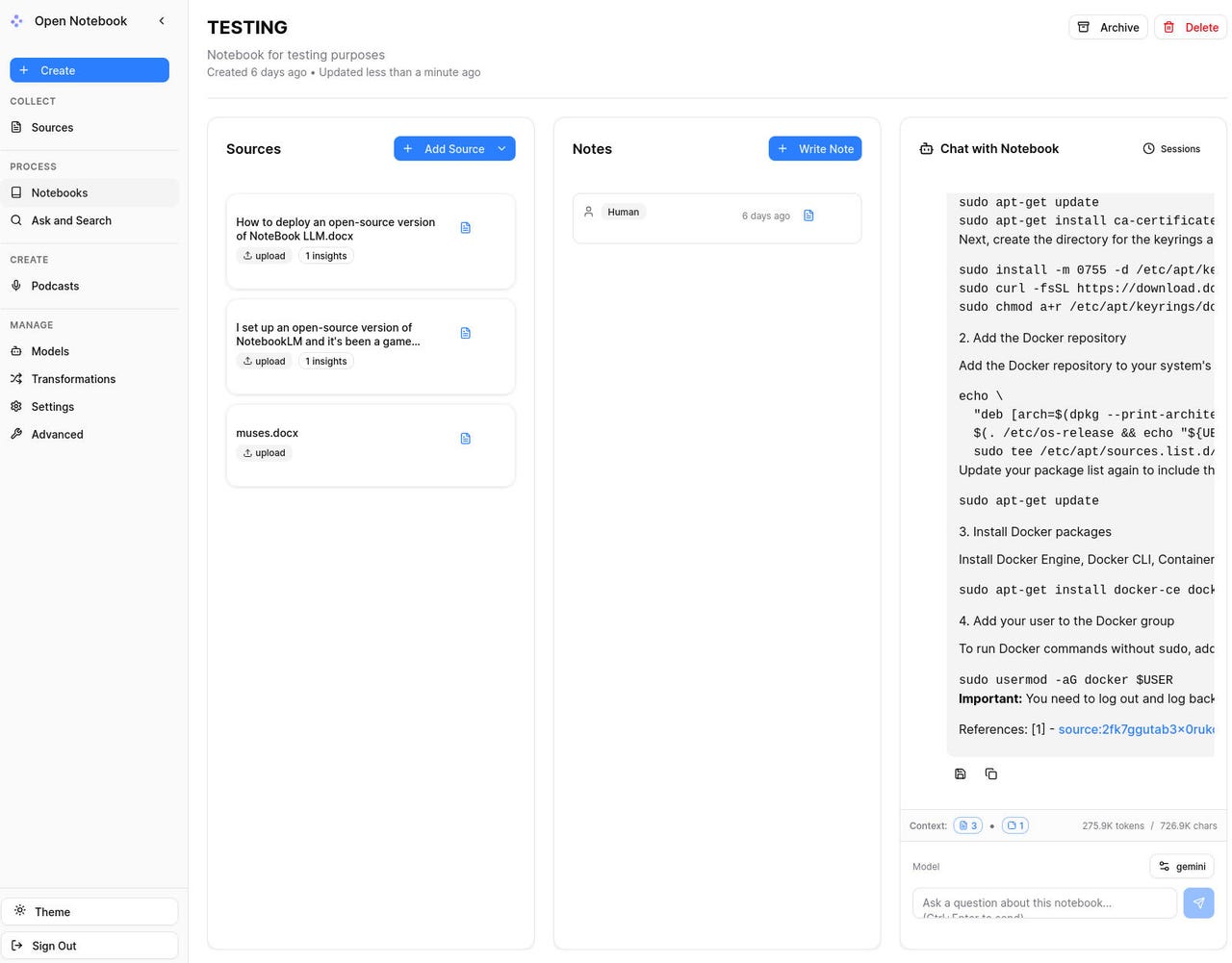Send the chat message arrow button
Viewport: 1232px width, 963px height.
click(1198, 902)
